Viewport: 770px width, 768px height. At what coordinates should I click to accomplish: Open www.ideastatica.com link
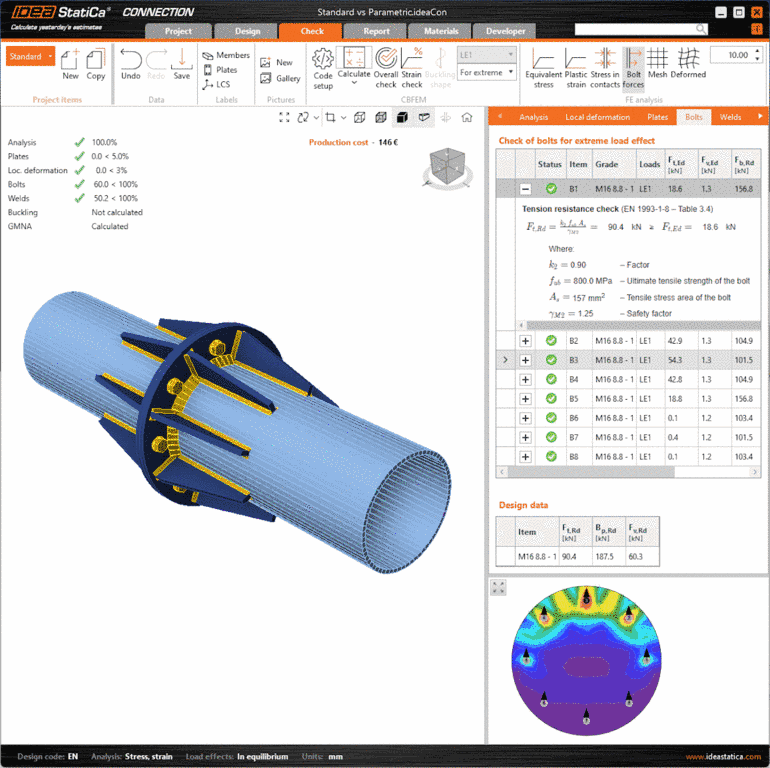[x=723, y=757]
